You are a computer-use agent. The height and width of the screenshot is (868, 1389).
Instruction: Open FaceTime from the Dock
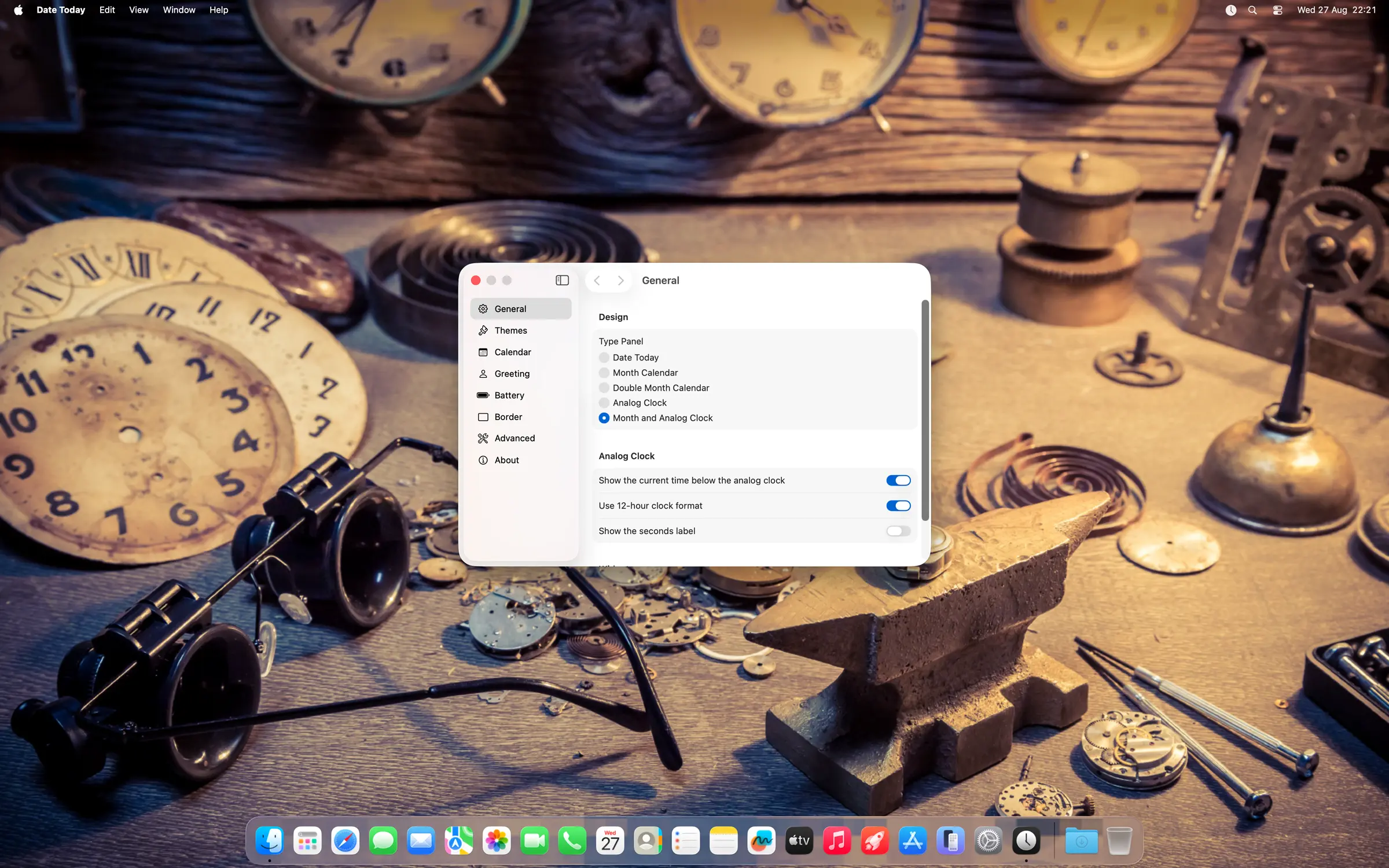click(x=534, y=841)
